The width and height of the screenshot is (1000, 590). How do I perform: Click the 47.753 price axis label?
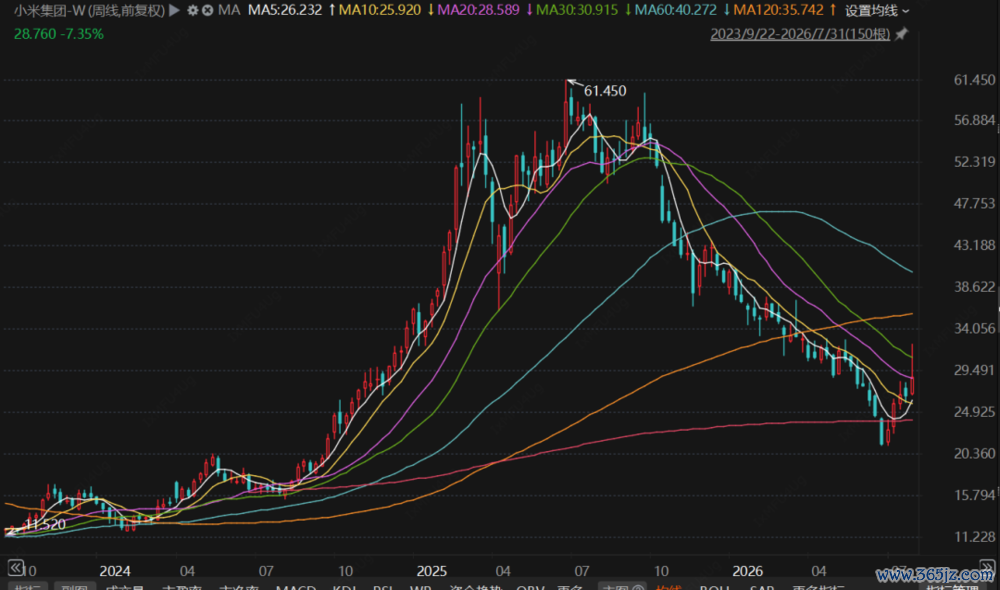pos(974,203)
